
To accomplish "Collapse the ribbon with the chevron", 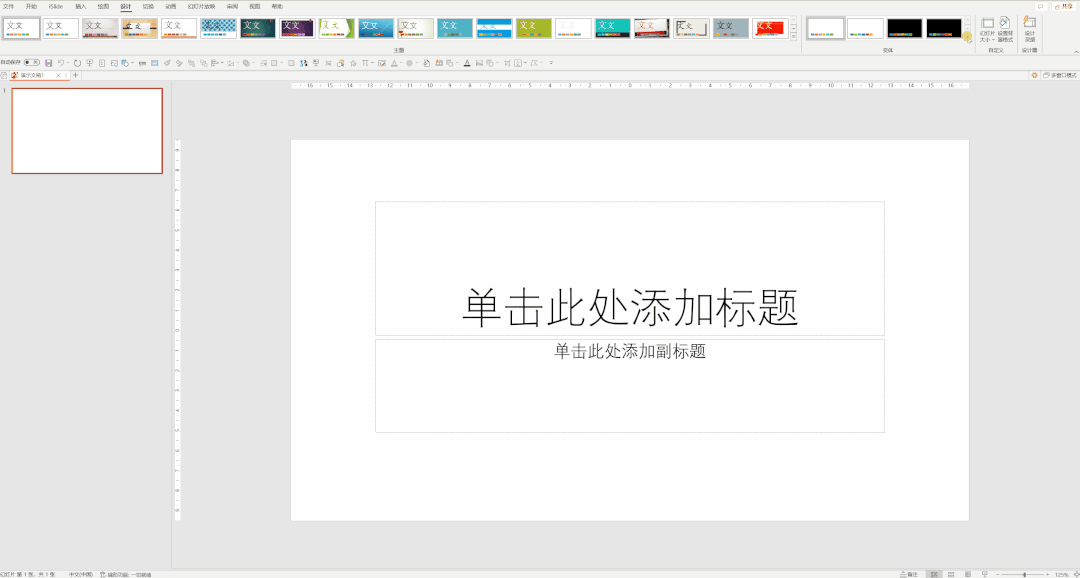I will coord(1075,52).
